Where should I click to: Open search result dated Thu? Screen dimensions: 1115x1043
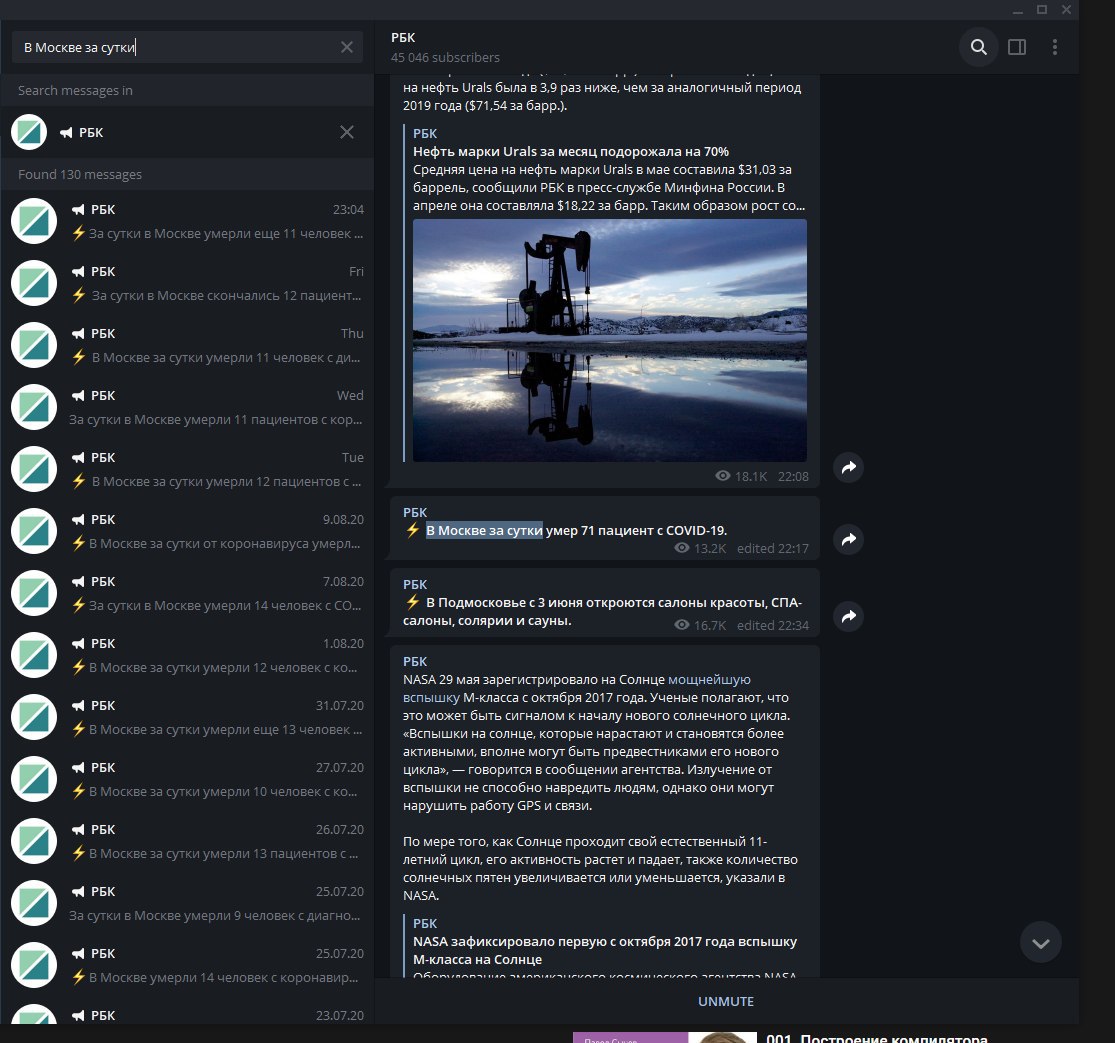click(187, 345)
